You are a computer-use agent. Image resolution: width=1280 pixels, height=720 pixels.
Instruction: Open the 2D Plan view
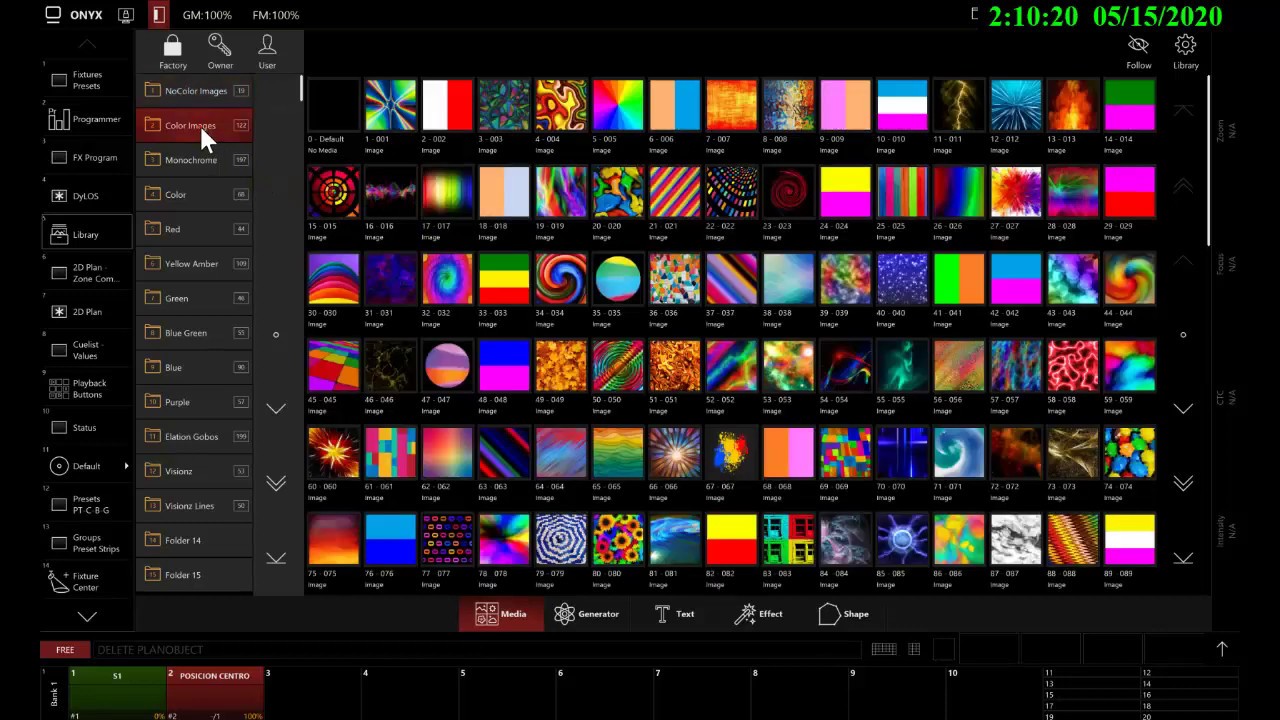[86, 312]
